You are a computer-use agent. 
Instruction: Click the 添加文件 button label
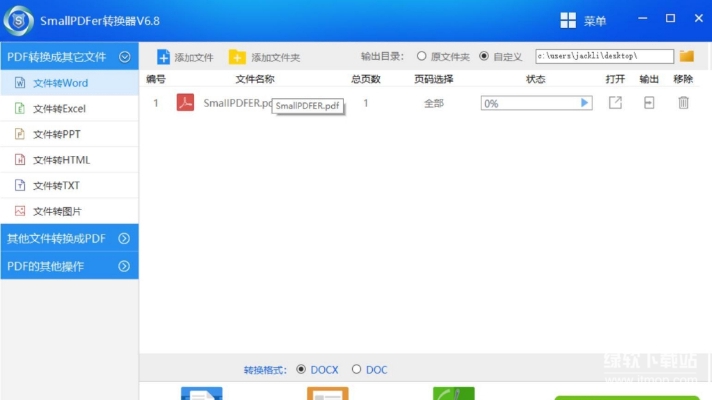(194, 57)
